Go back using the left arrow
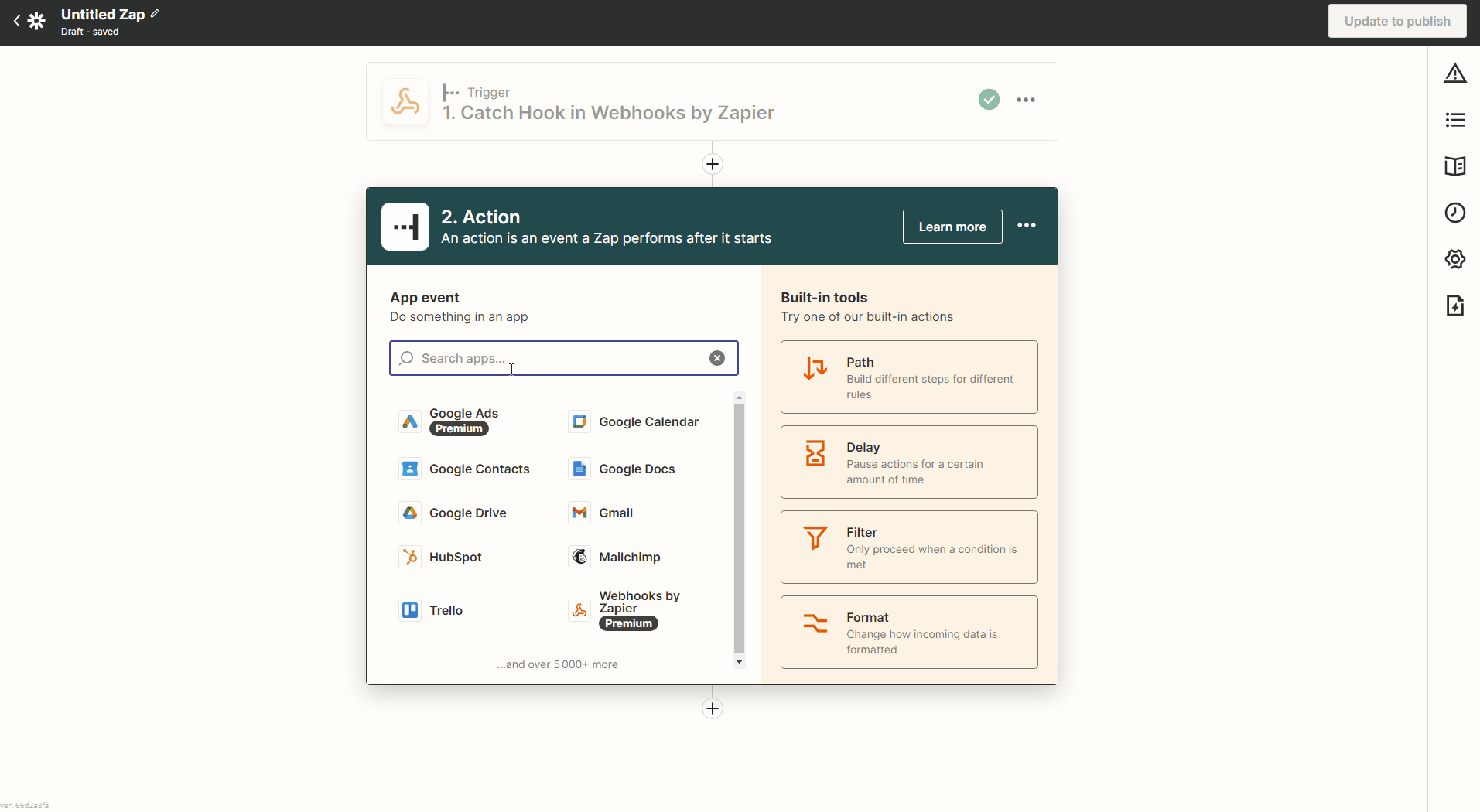Viewport: 1480px width, 812px height. click(x=17, y=21)
